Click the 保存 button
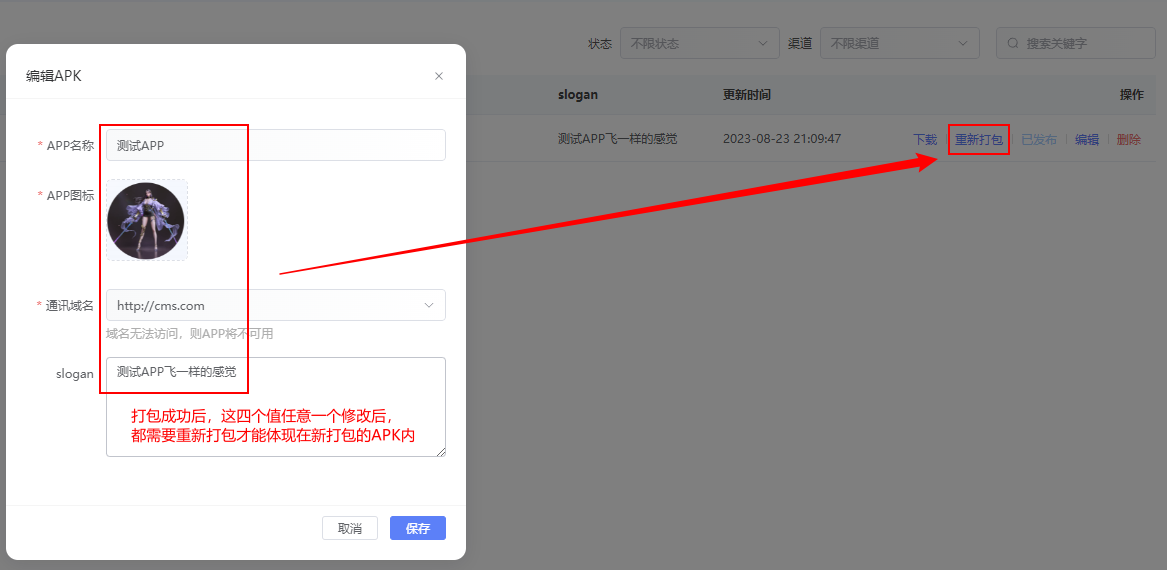Screen dimensions: 1167x570 point(418,528)
